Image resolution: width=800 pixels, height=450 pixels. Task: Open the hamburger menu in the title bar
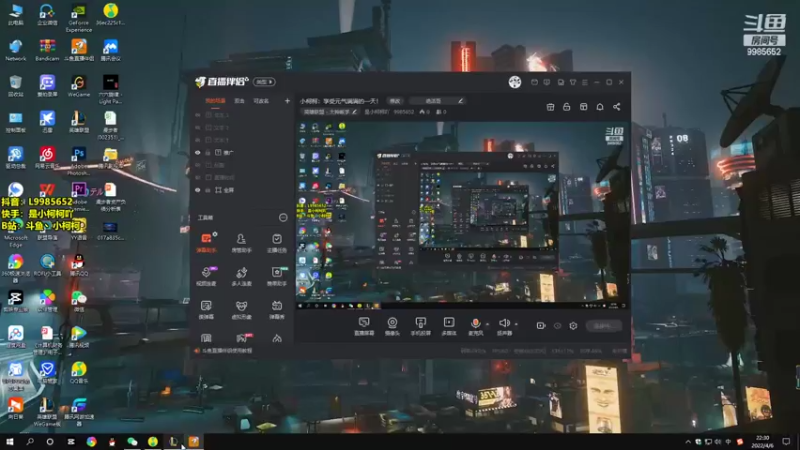[x=585, y=82]
